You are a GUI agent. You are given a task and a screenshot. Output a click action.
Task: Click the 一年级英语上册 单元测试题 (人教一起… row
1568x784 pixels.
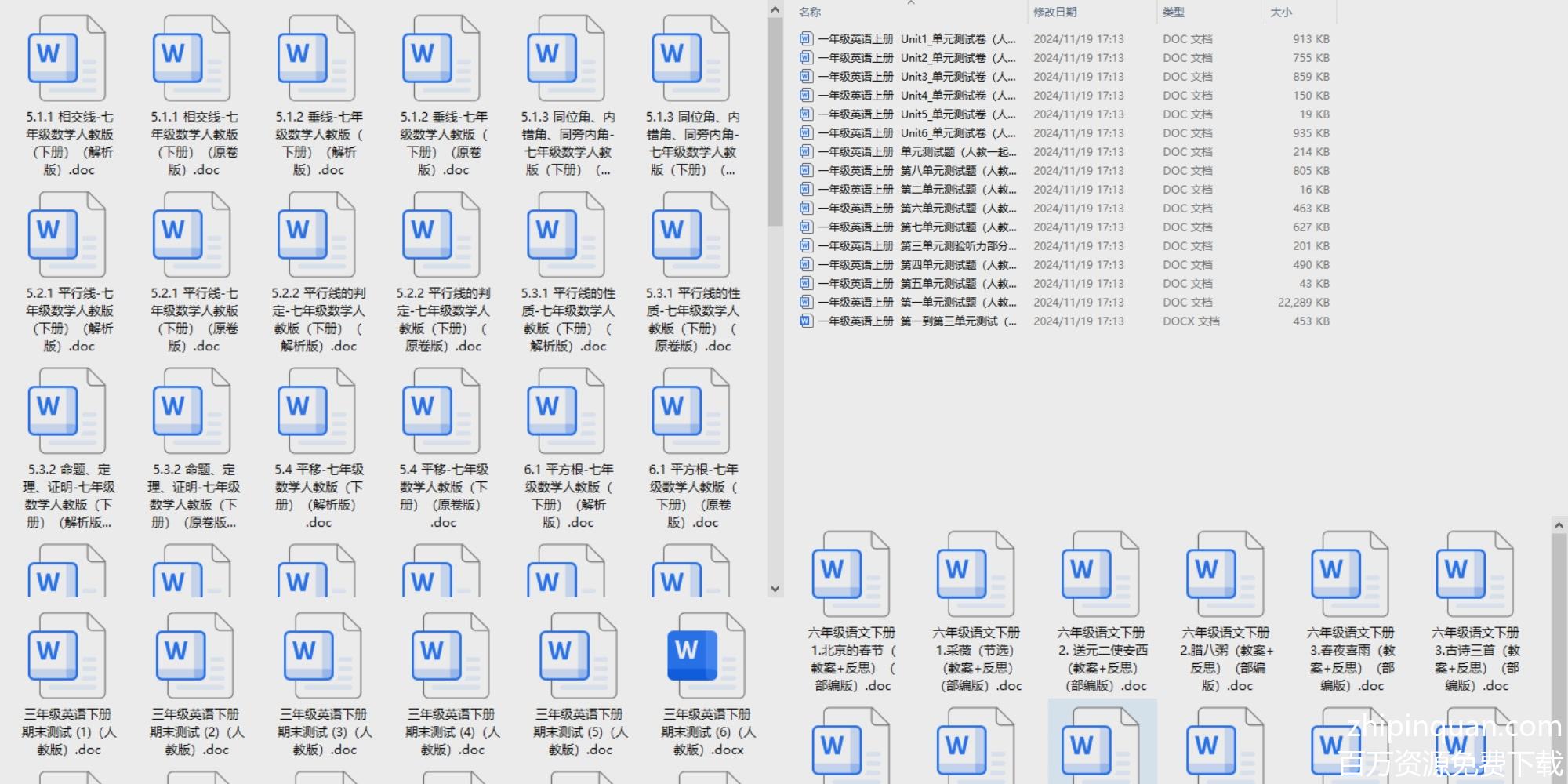(1065, 152)
